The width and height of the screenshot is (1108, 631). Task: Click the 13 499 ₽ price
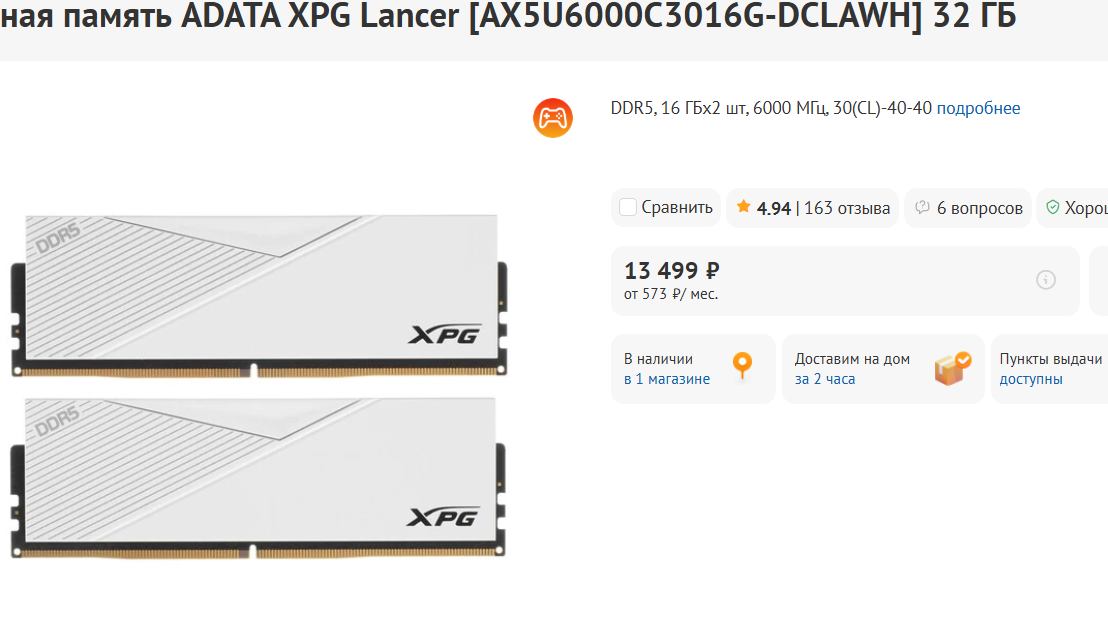point(671,271)
